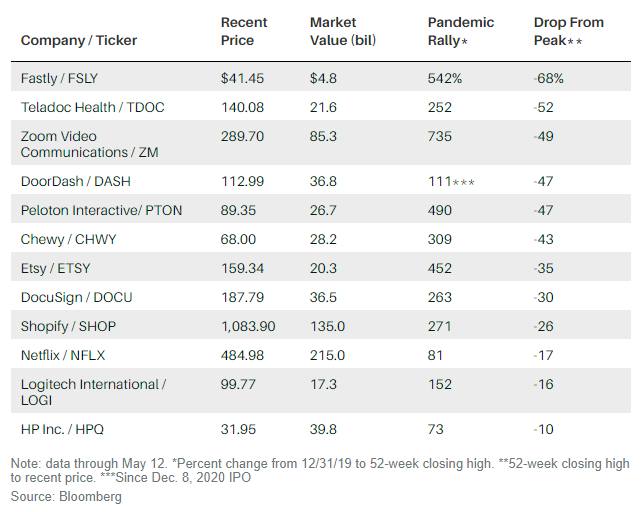This screenshot has width=641, height=512.
Task: Click the Etsy / ETSY row label
Action: coord(61,268)
